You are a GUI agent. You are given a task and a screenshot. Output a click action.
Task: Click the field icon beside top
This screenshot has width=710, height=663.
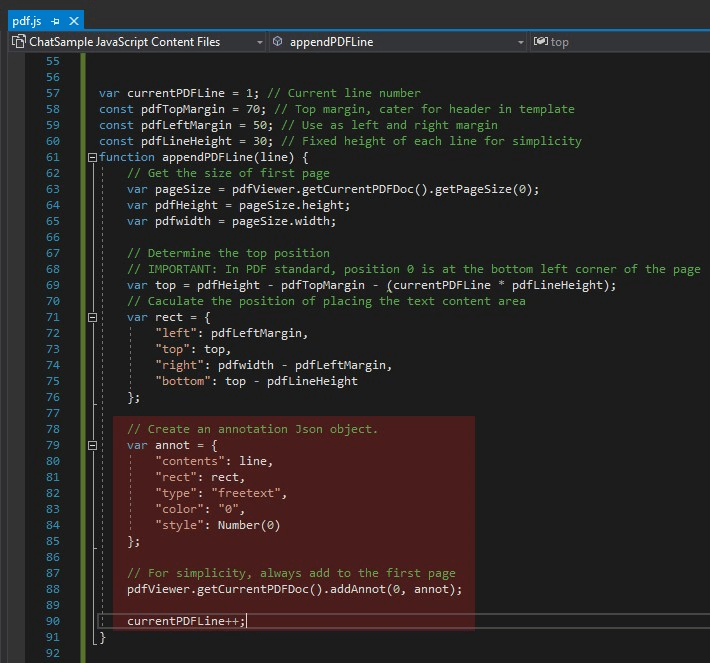pyautogui.click(x=540, y=42)
